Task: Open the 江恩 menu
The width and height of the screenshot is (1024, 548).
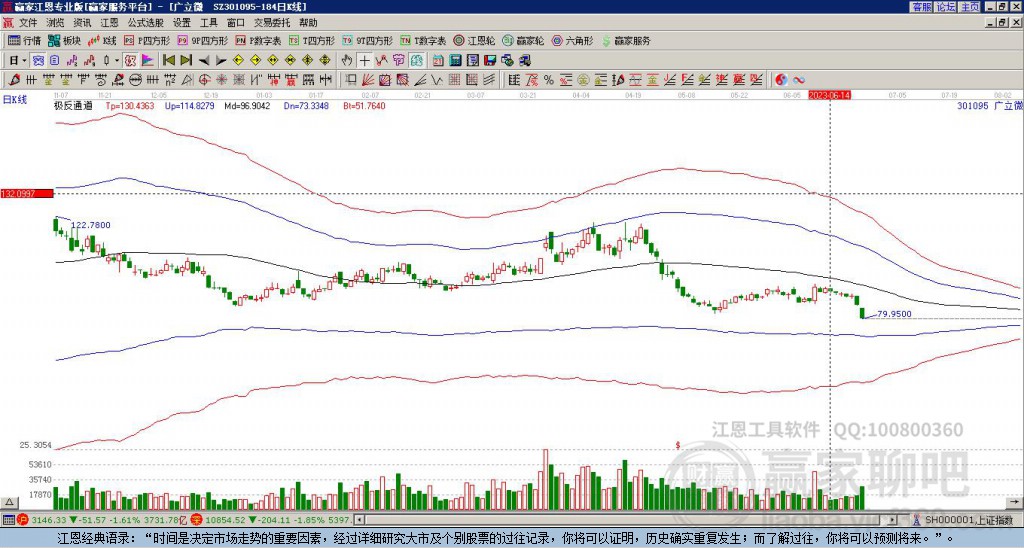Action: pos(109,23)
